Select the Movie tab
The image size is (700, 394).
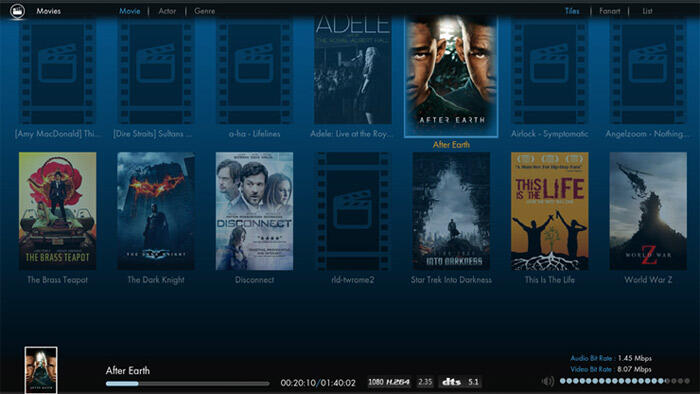click(129, 11)
